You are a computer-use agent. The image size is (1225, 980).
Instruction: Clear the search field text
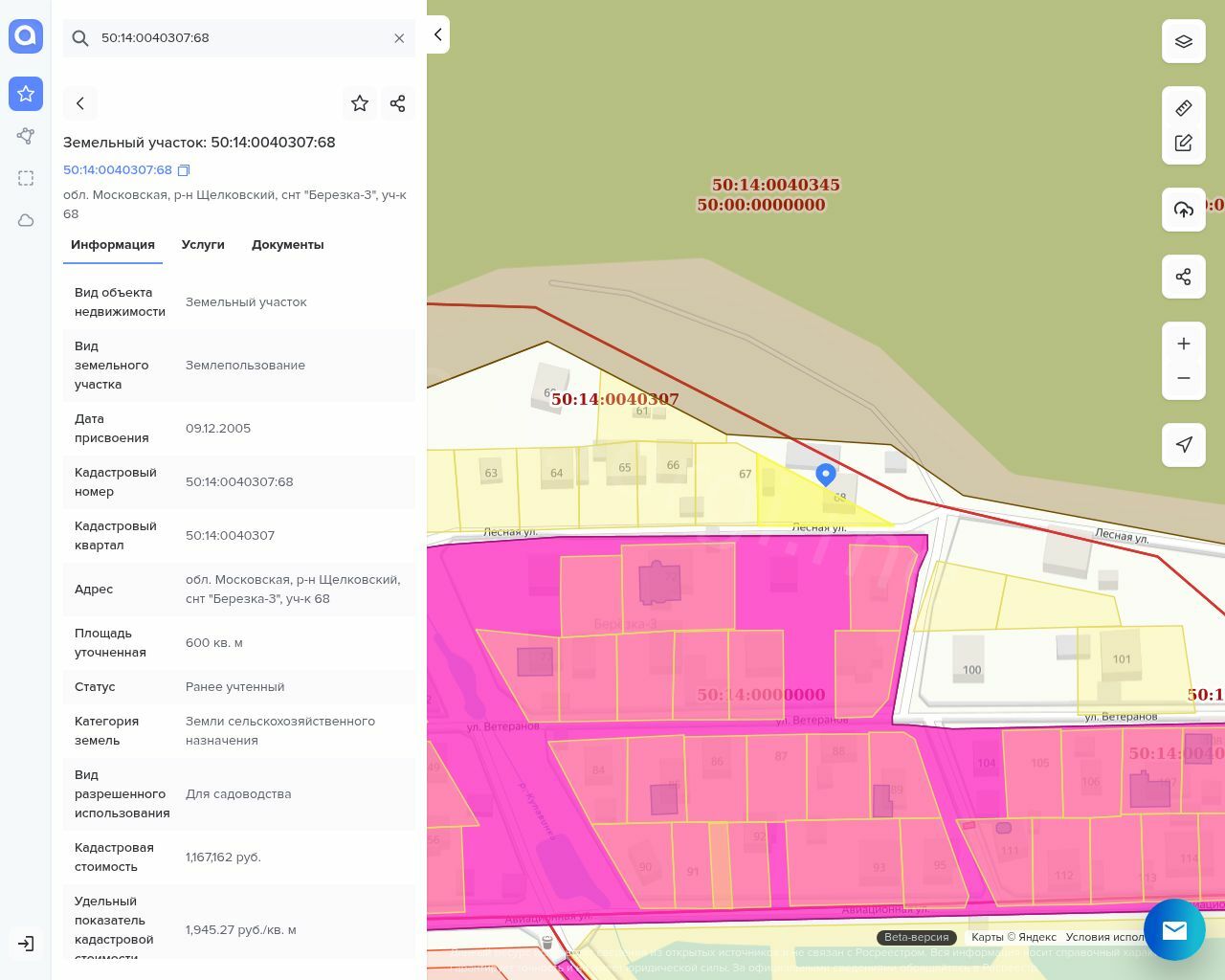point(399,38)
